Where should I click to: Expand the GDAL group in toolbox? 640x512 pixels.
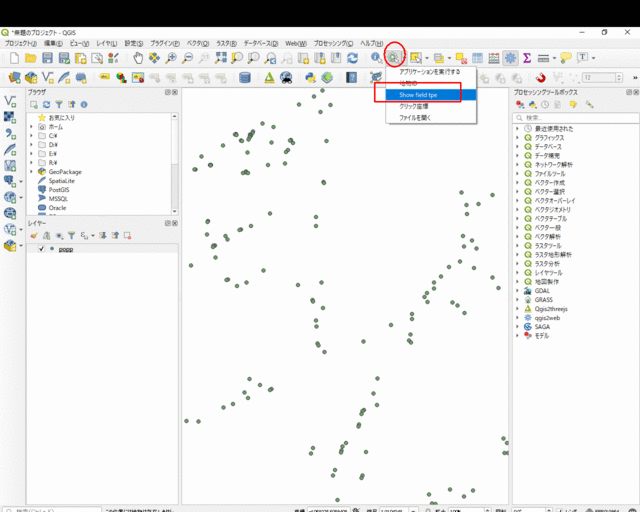pos(517,291)
